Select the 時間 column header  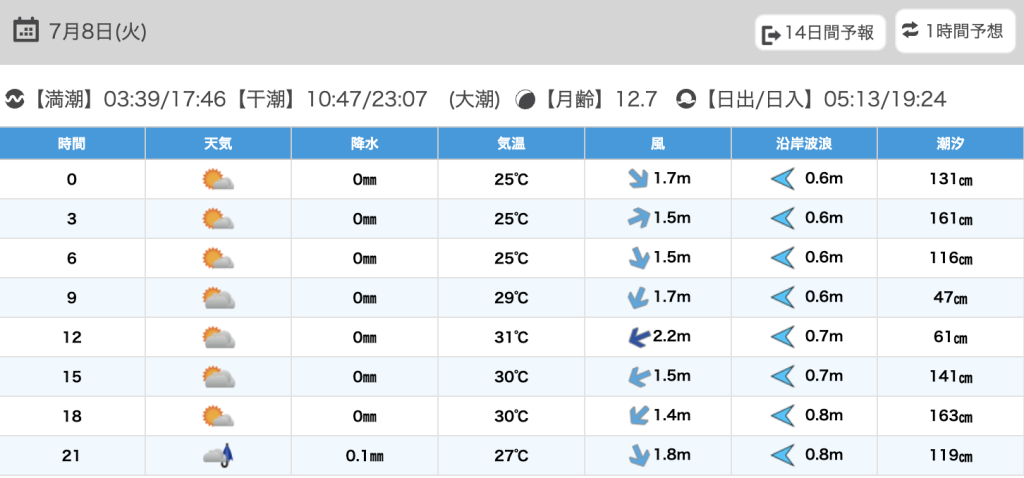72,144
